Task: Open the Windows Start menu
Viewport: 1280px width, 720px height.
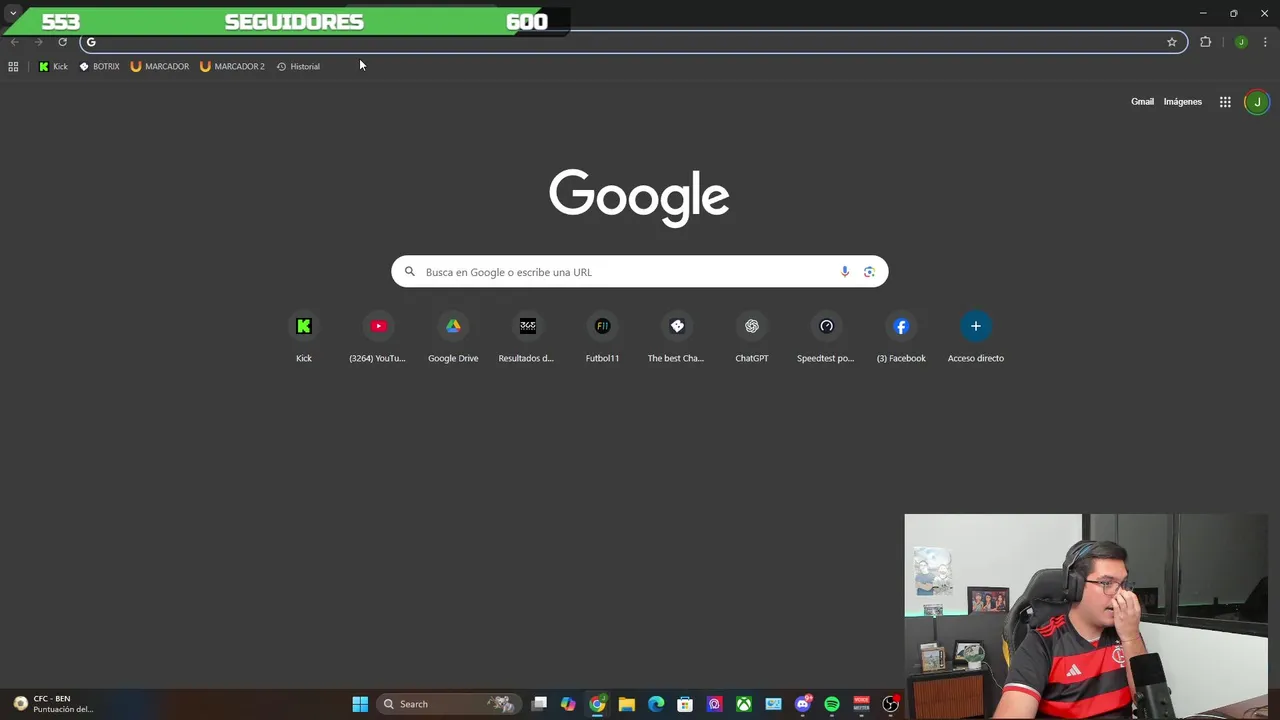Action: pyautogui.click(x=360, y=704)
